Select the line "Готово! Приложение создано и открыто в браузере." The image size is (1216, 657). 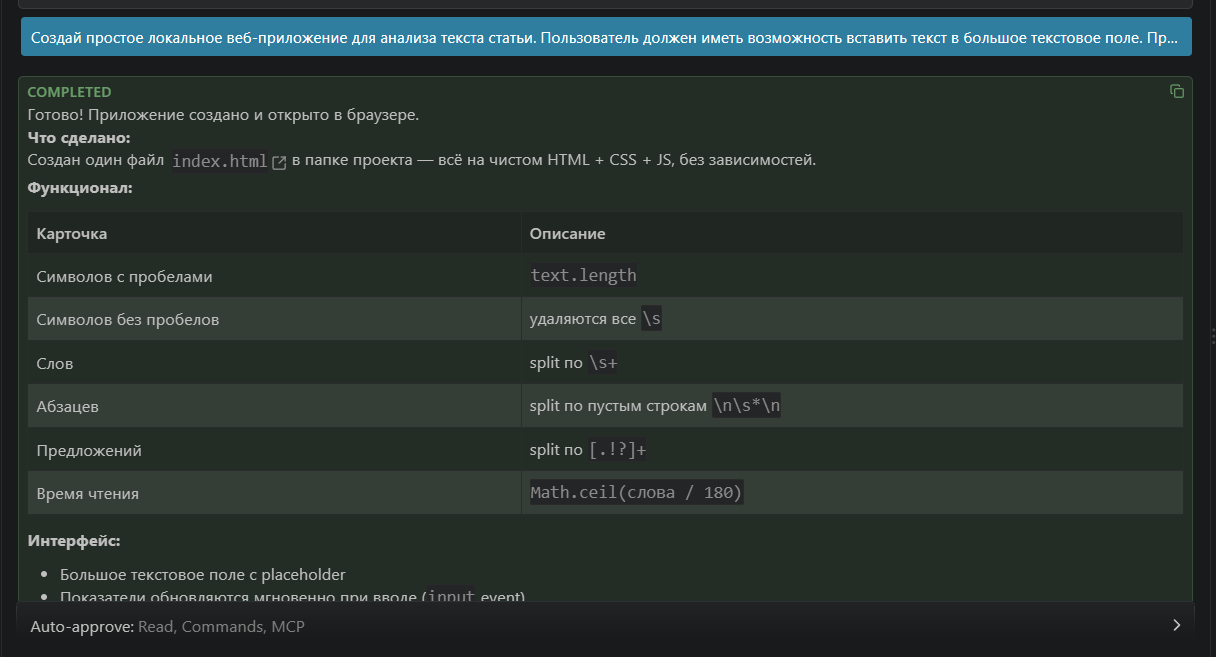tap(223, 114)
